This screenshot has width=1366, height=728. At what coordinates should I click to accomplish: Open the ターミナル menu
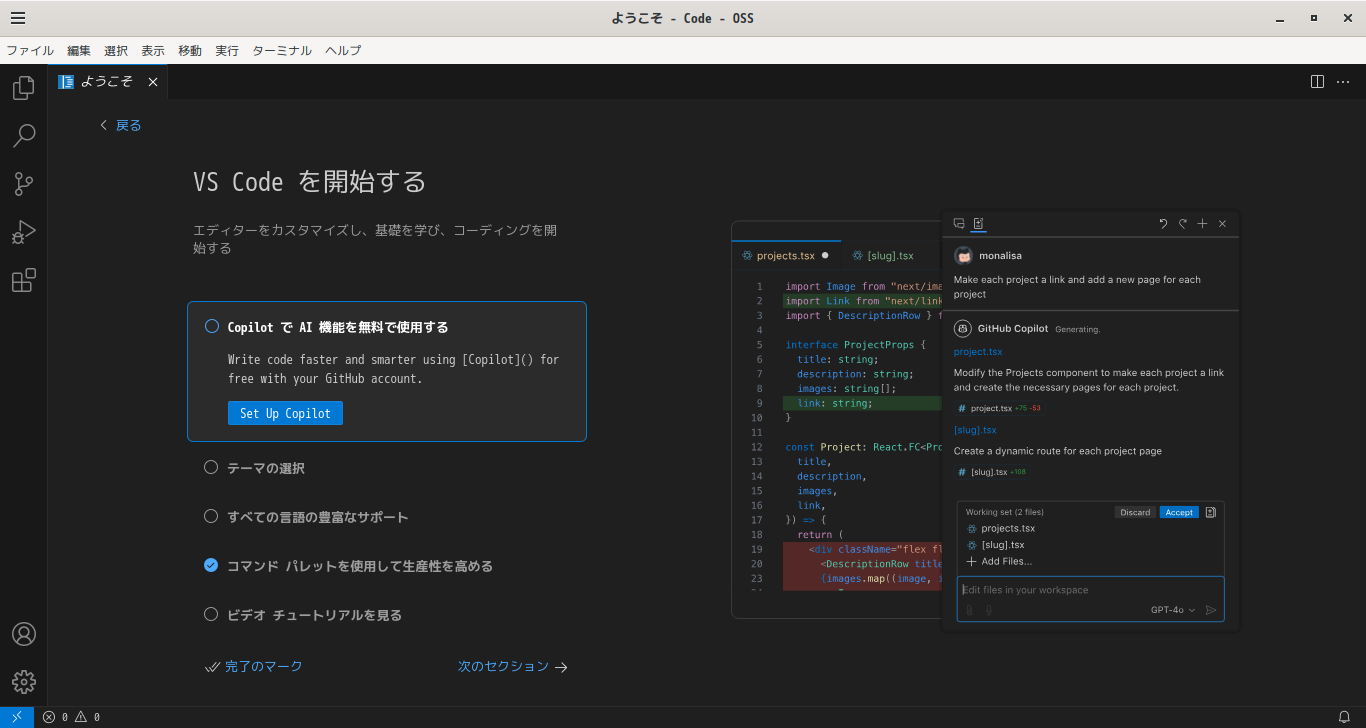point(281,51)
